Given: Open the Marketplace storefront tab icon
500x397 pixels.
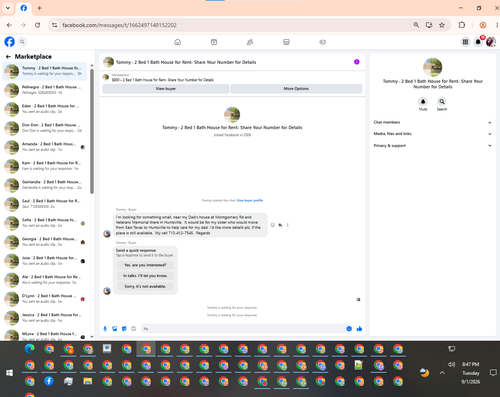Looking at the screenshot, I should pyautogui.click(x=286, y=42).
